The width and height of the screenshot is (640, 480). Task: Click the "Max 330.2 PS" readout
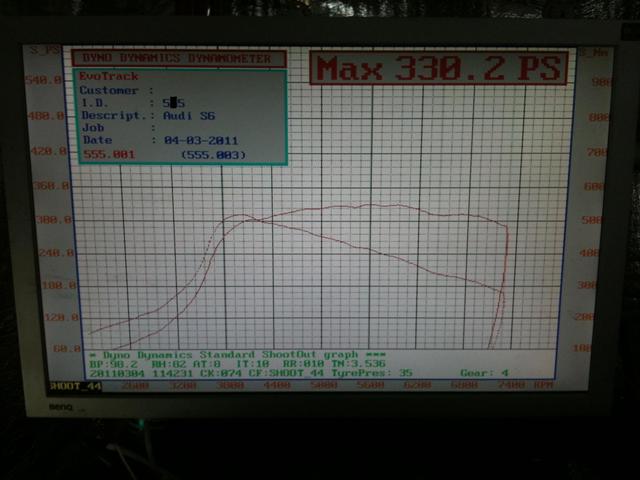pos(438,68)
